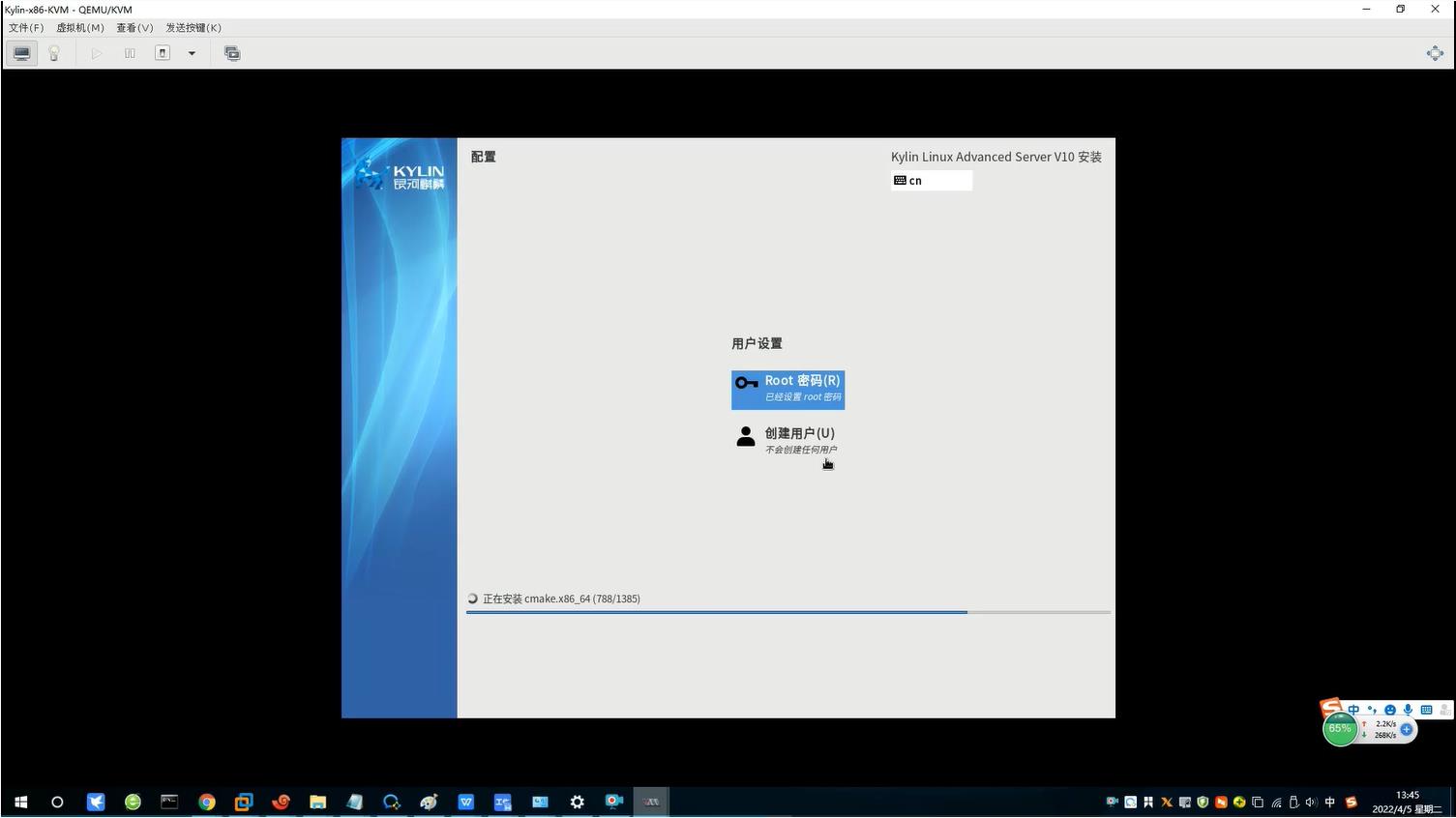Toggle Sogou punctuation mode icon
This screenshot has height=818, width=1456.
click(x=1372, y=710)
